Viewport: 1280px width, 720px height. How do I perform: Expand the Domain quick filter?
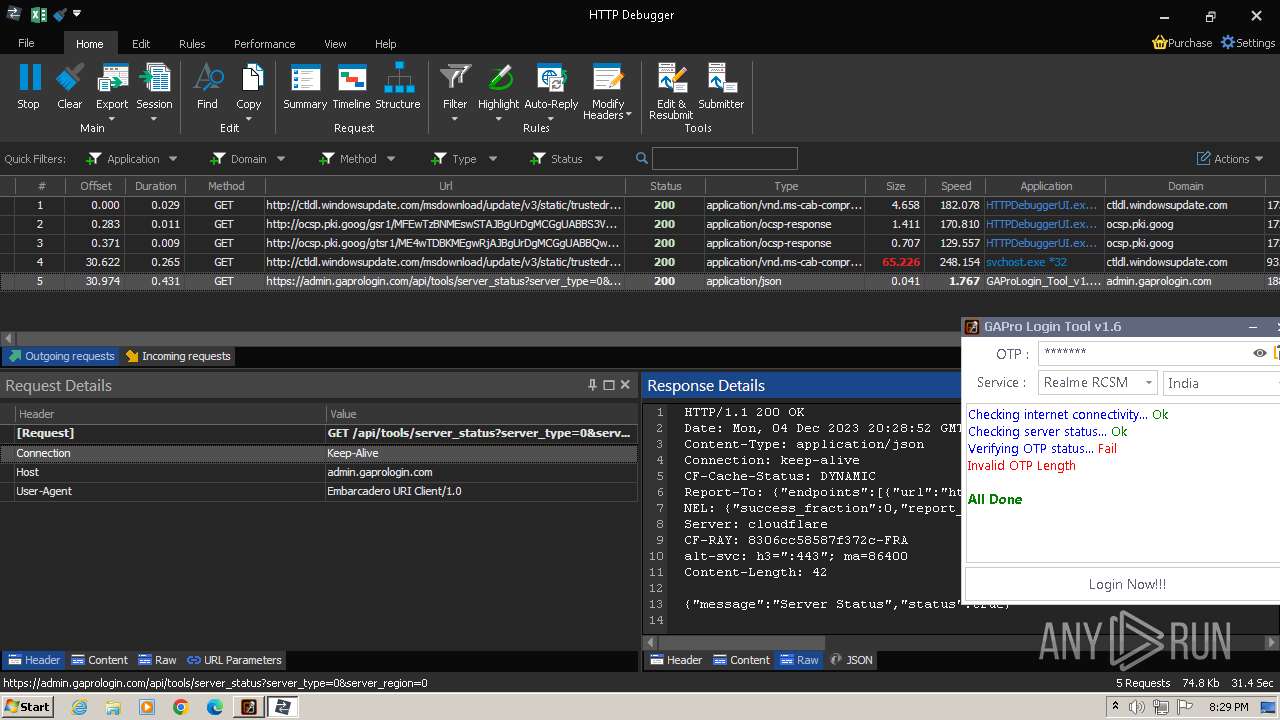281,159
